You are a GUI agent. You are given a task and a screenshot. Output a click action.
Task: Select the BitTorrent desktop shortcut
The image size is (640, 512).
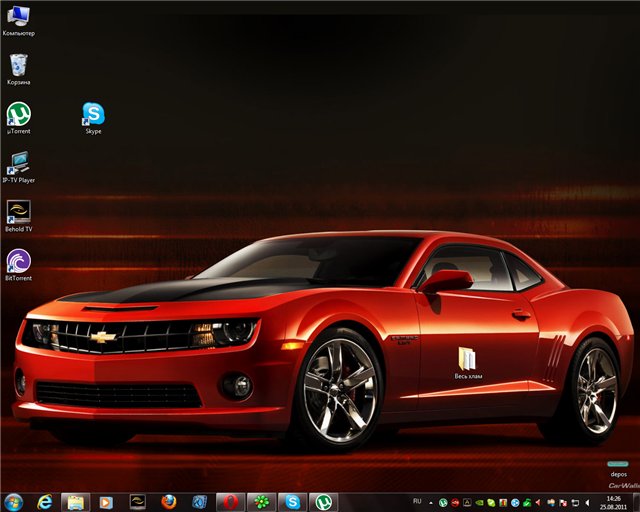[18, 265]
